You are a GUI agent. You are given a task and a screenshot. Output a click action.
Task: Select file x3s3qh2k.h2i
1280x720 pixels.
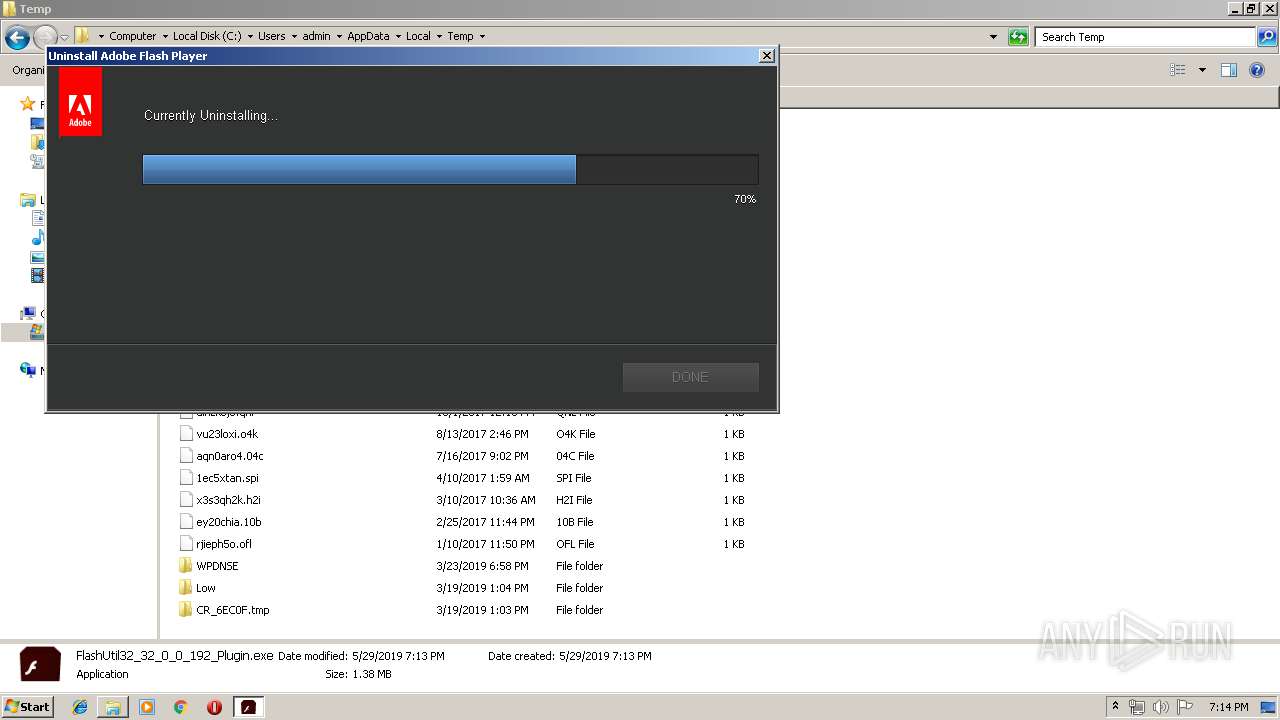(229, 500)
